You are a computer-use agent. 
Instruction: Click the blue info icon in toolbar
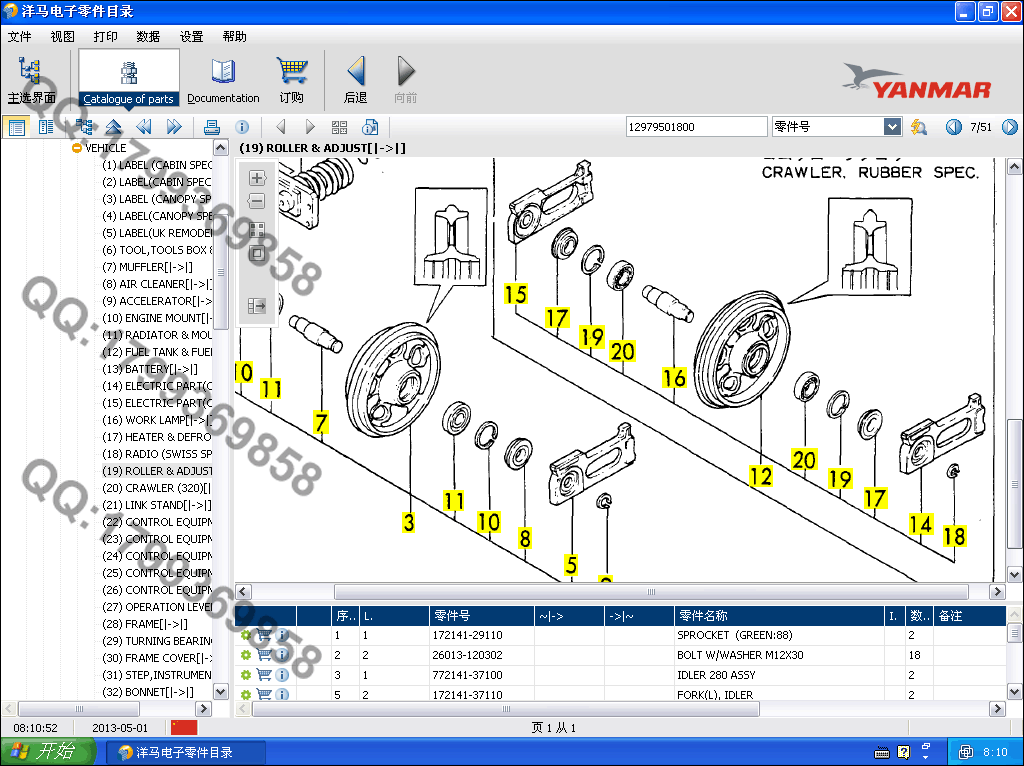pos(242,127)
